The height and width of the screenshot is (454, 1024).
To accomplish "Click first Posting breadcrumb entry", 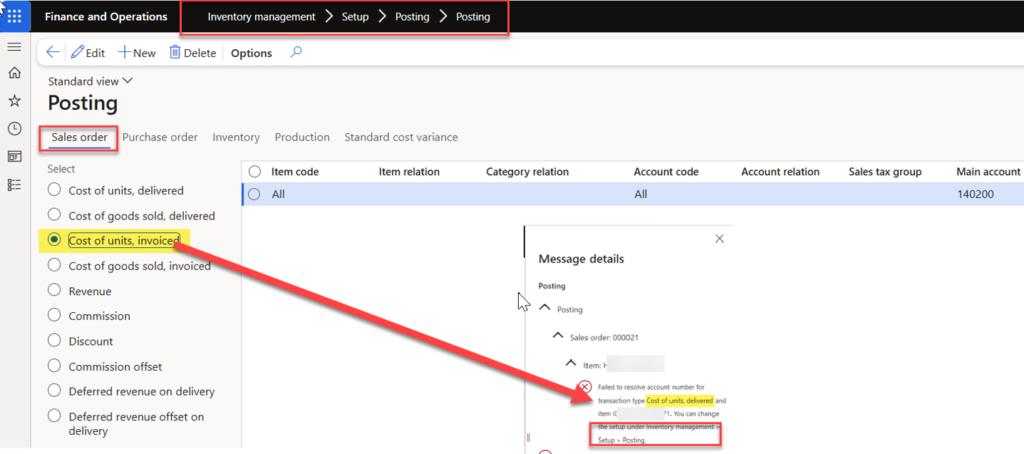I will point(412,17).
